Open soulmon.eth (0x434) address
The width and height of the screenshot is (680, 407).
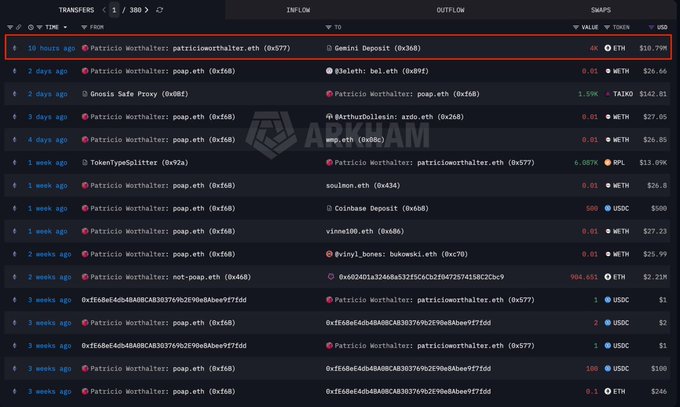pos(363,185)
